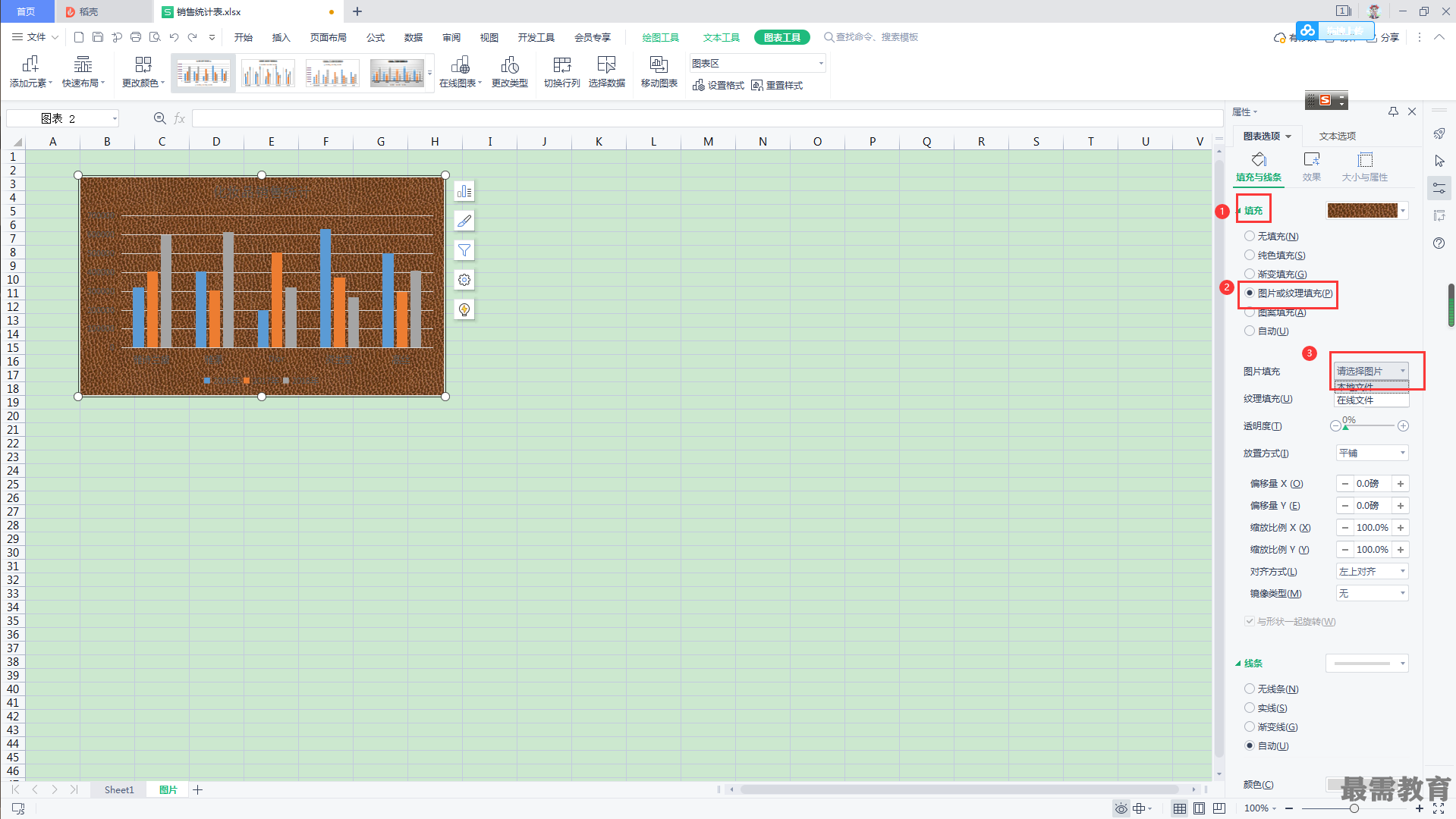Open the Name Box dropdown arrow
This screenshot has height=819, width=1456.
(x=115, y=119)
